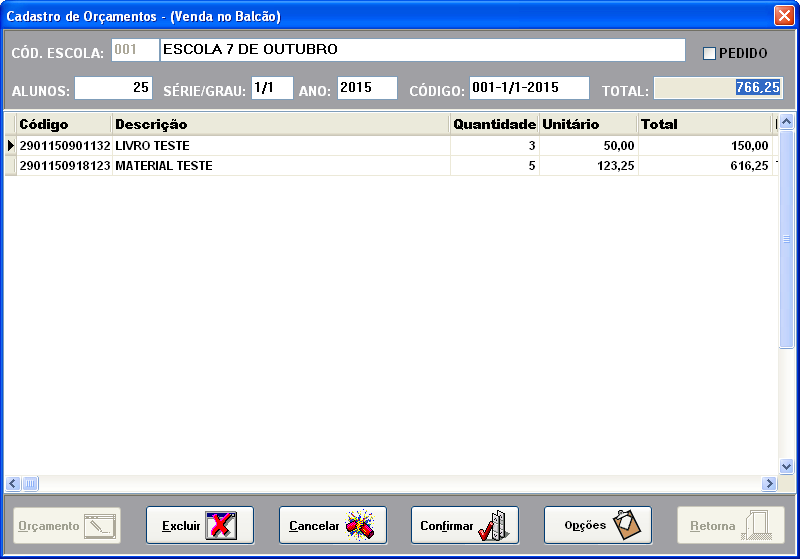Click the ANO field showing 2015
This screenshot has height=559, width=800.
(x=367, y=88)
